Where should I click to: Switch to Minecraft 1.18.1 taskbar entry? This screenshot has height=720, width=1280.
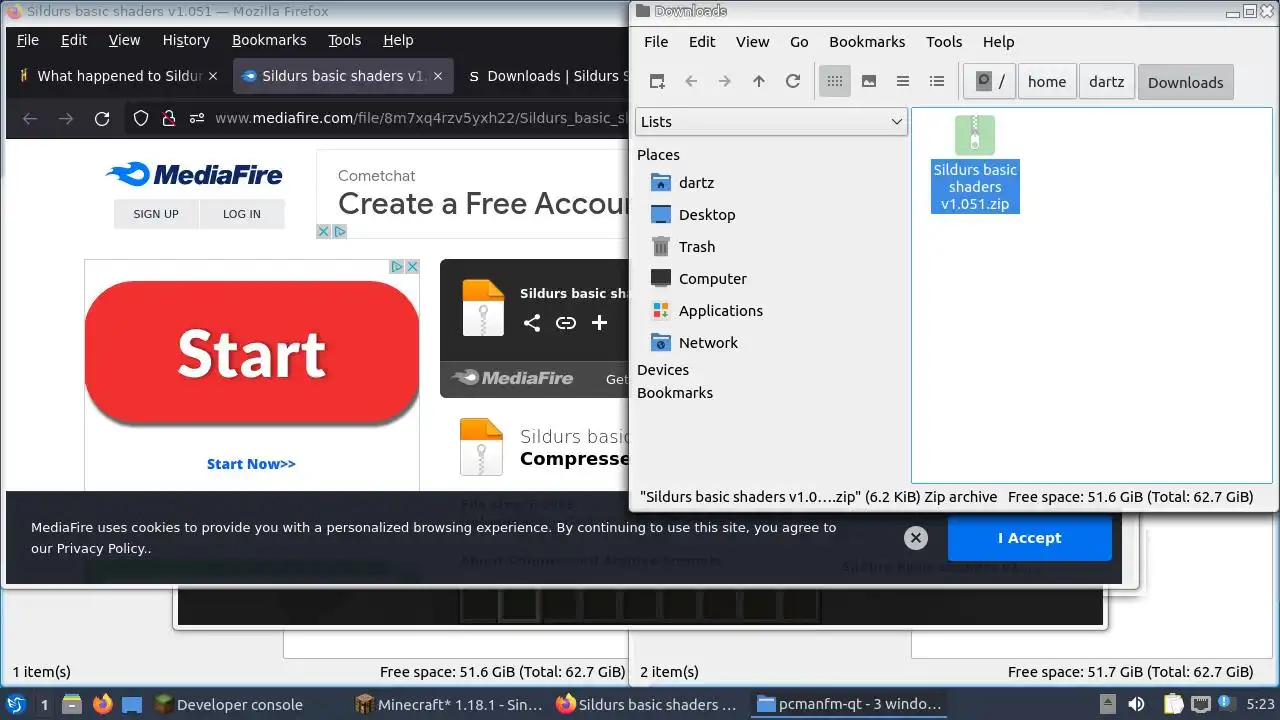(449, 704)
